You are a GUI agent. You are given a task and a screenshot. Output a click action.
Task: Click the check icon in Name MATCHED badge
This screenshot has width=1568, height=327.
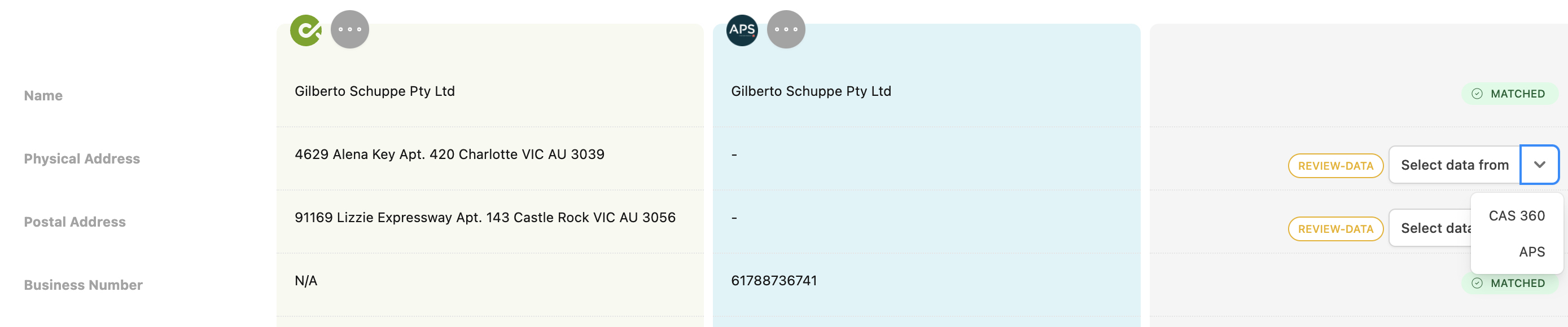coord(1477,94)
